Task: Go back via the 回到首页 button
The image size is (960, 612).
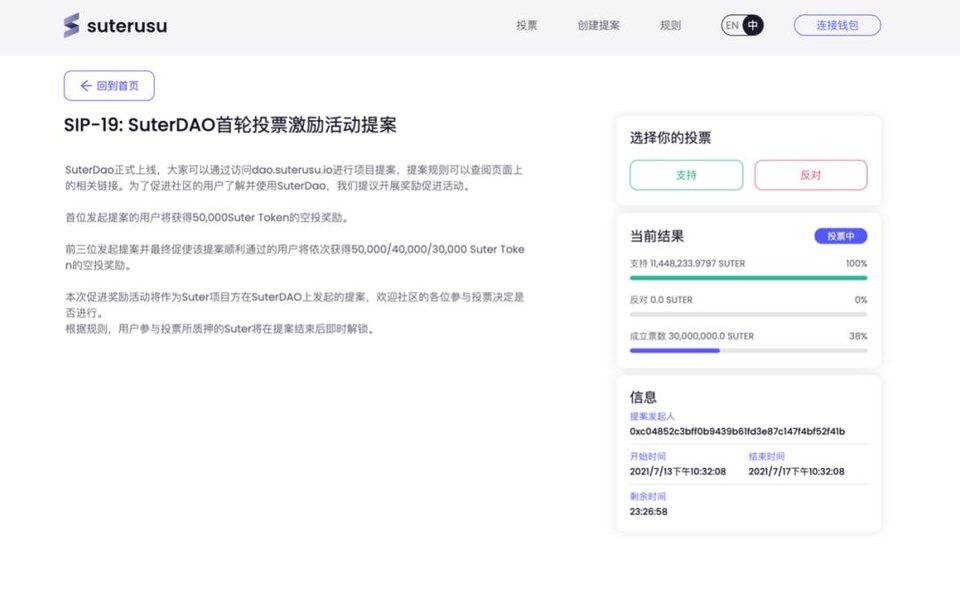Action: tap(109, 86)
